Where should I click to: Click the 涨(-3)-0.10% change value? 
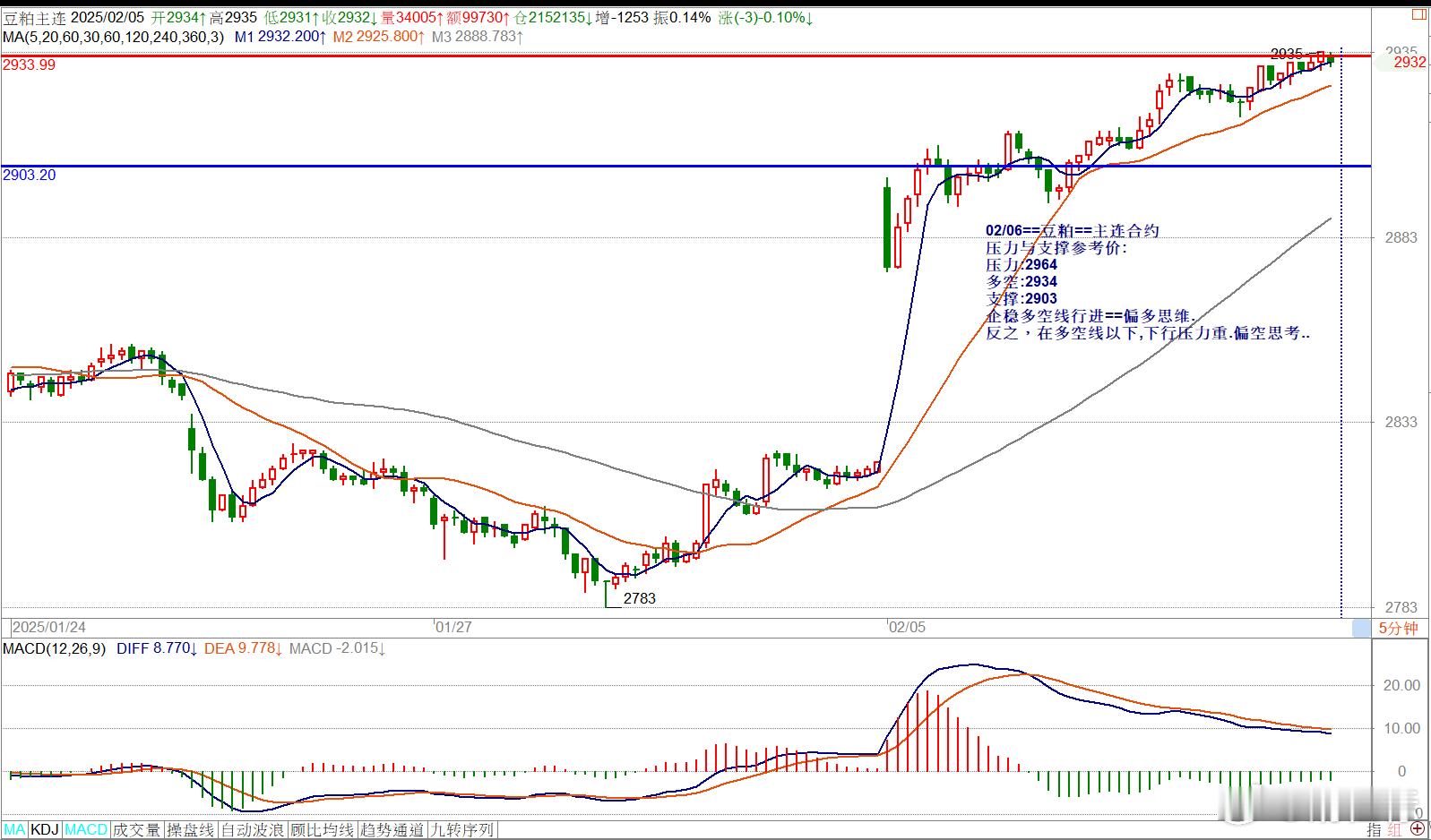(x=765, y=18)
